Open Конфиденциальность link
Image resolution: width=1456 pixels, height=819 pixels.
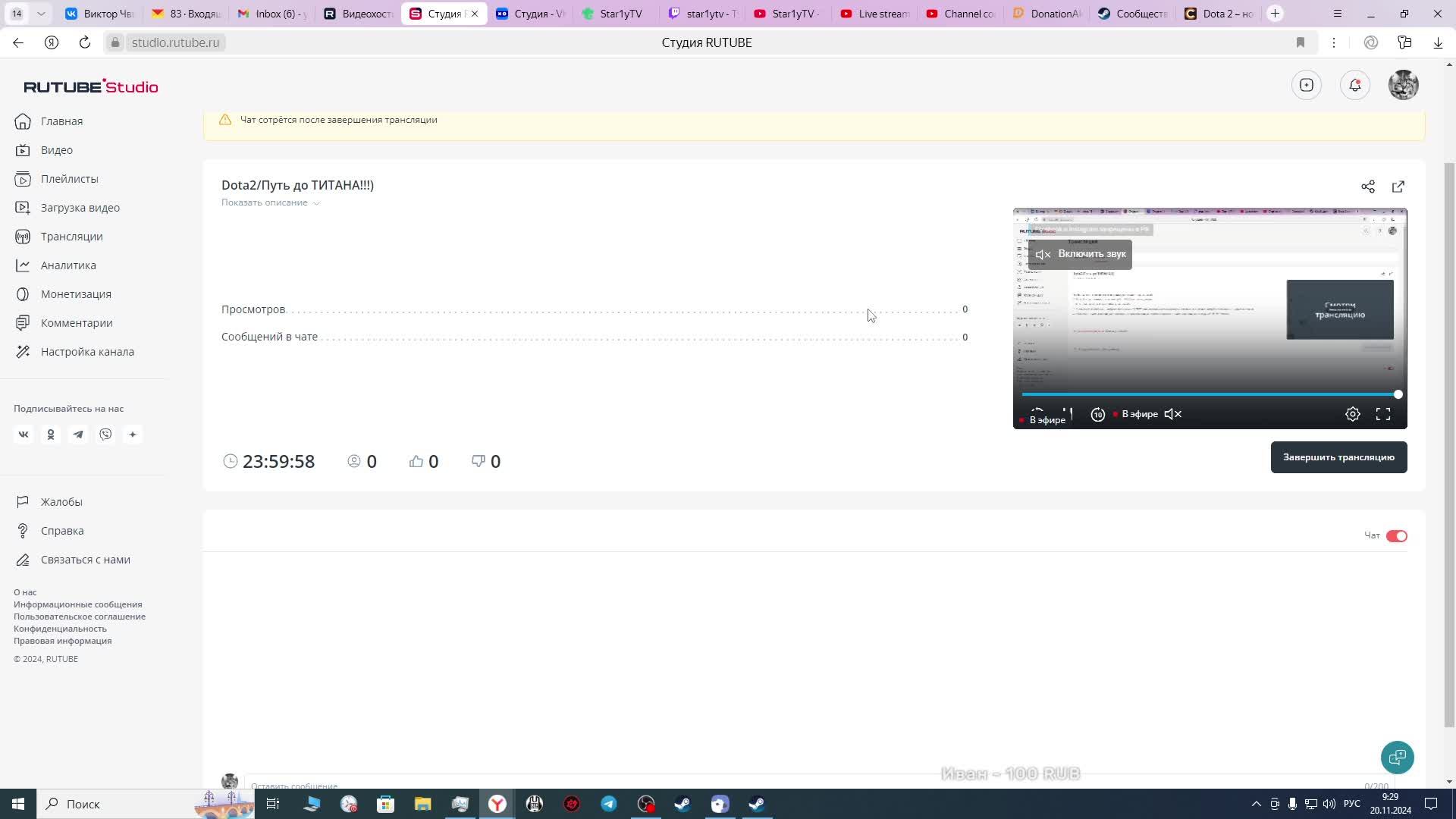pos(60,629)
